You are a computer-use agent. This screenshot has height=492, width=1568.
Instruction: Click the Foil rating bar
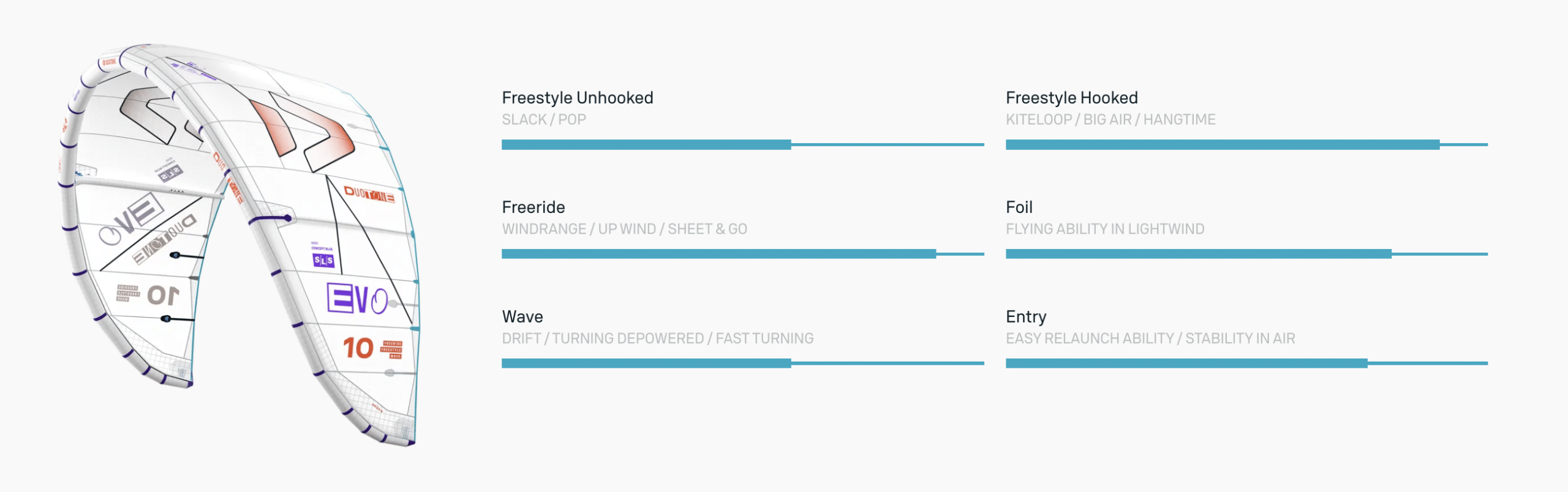point(1246,254)
